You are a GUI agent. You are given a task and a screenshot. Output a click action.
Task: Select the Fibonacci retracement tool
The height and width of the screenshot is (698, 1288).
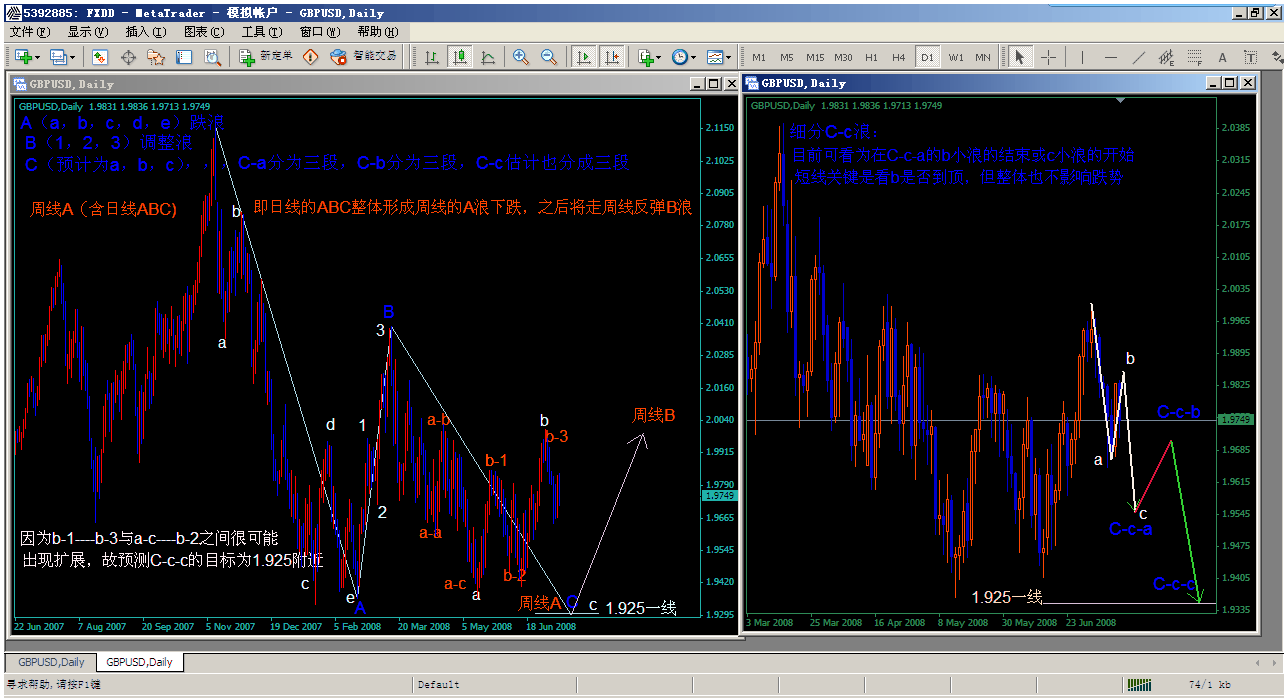1194,57
